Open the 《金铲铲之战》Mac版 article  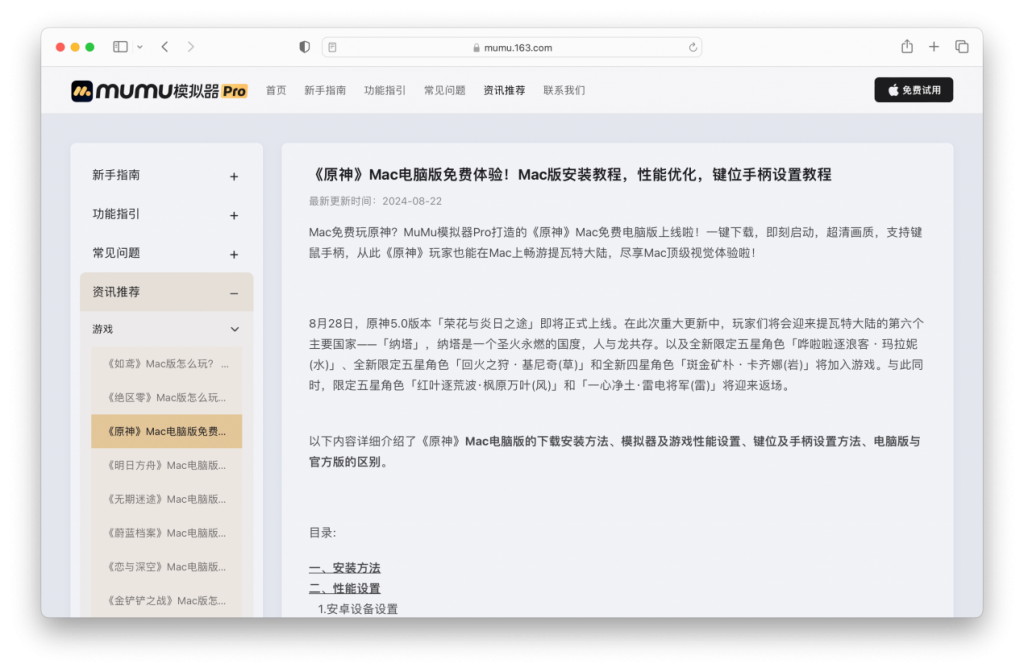[167, 601]
